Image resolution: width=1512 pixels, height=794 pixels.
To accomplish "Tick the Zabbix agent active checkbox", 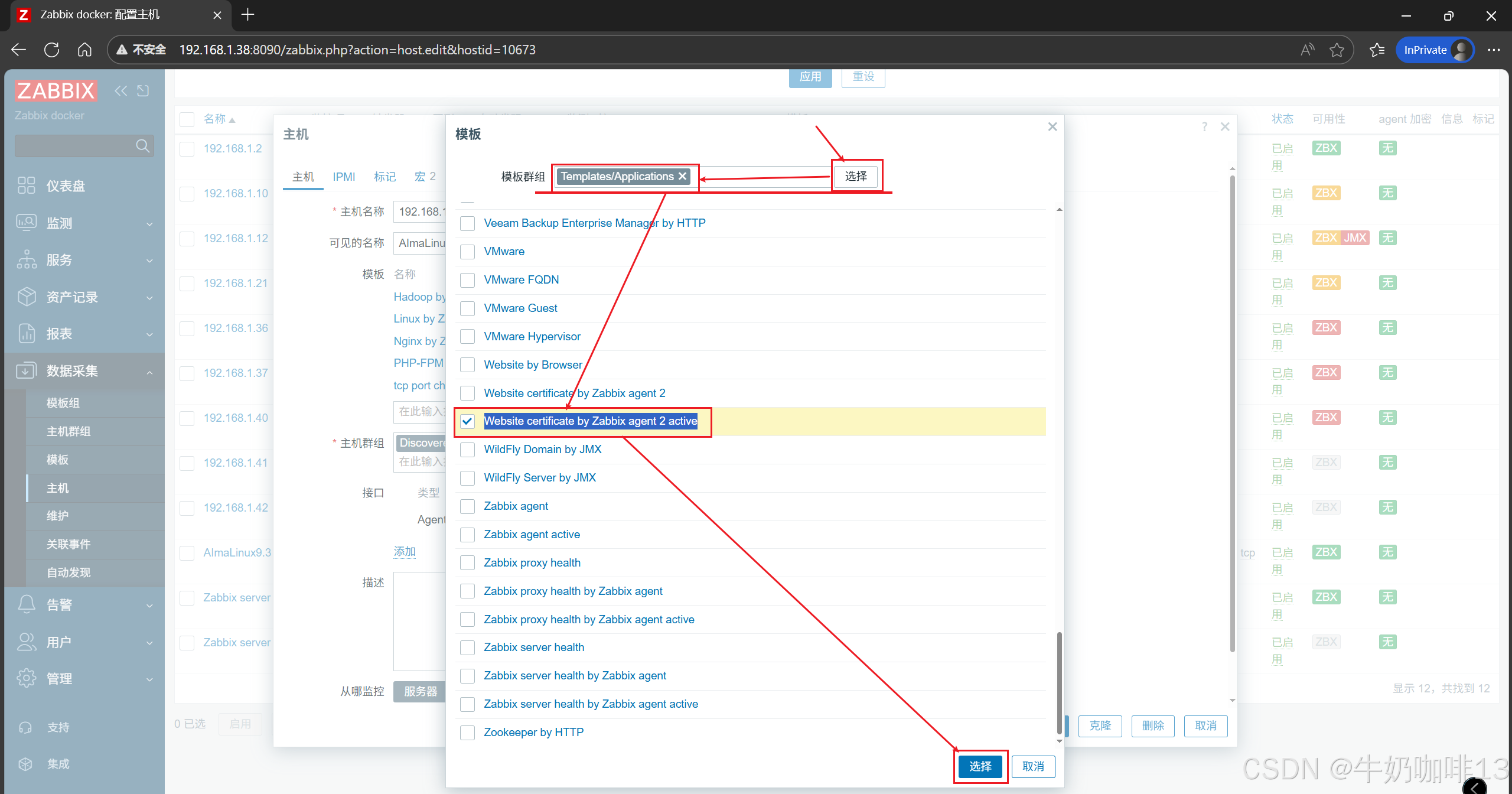I will (467, 535).
